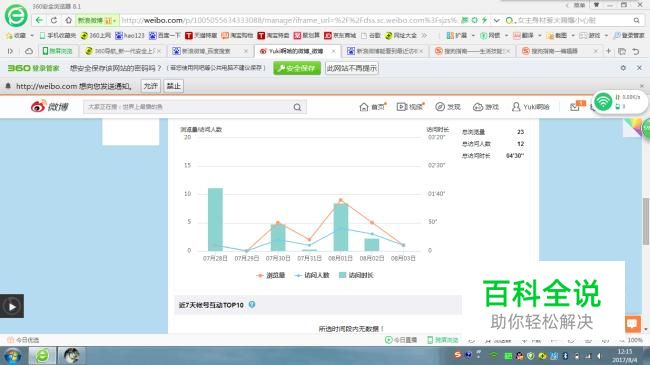The height and width of the screenshot is (365, 650).
Task: Click the Weibo logo in the header
Action: tap(49, 107)
